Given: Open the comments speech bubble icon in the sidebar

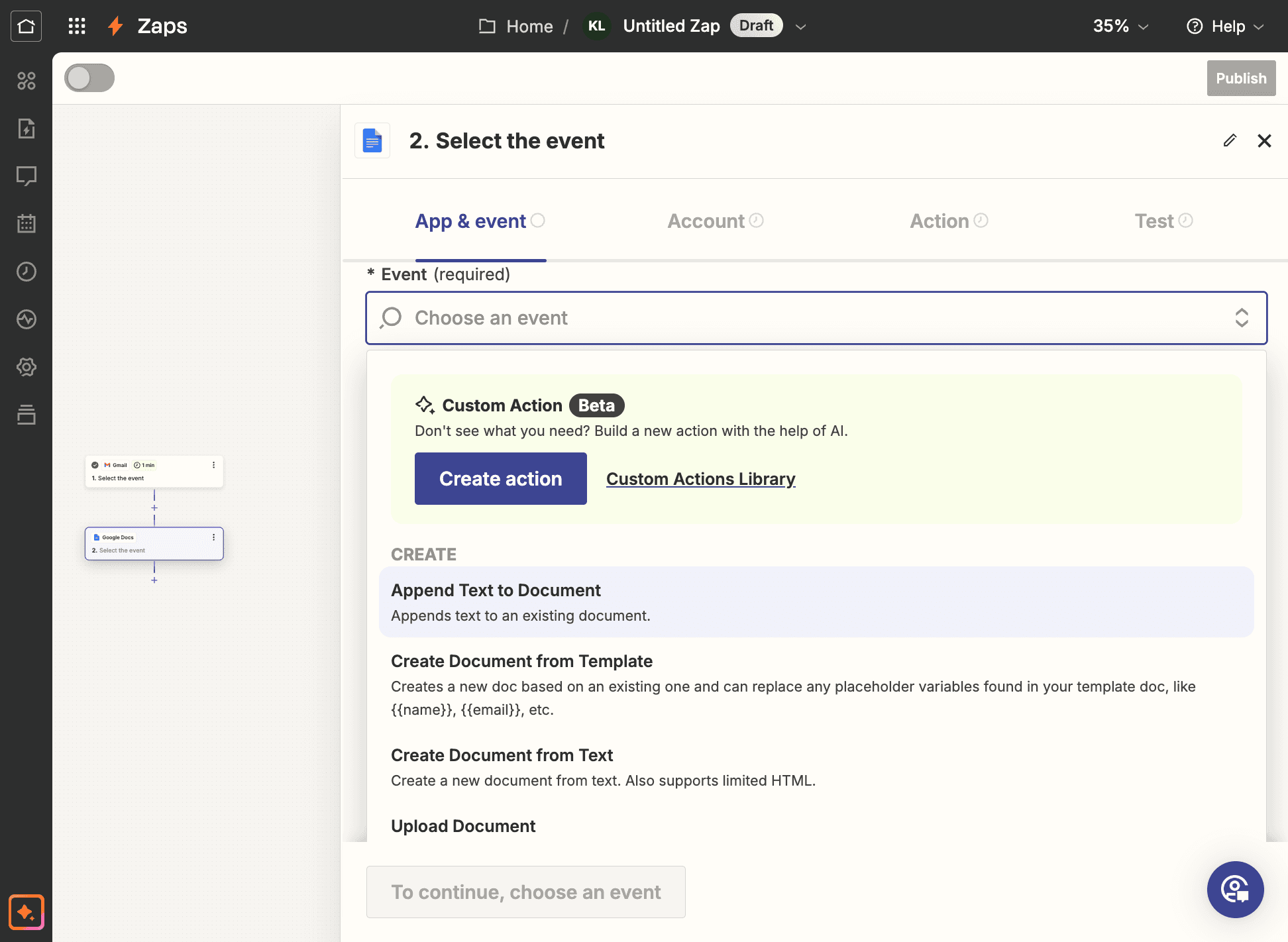Looking at the screenshot, I should pos(27,176).
